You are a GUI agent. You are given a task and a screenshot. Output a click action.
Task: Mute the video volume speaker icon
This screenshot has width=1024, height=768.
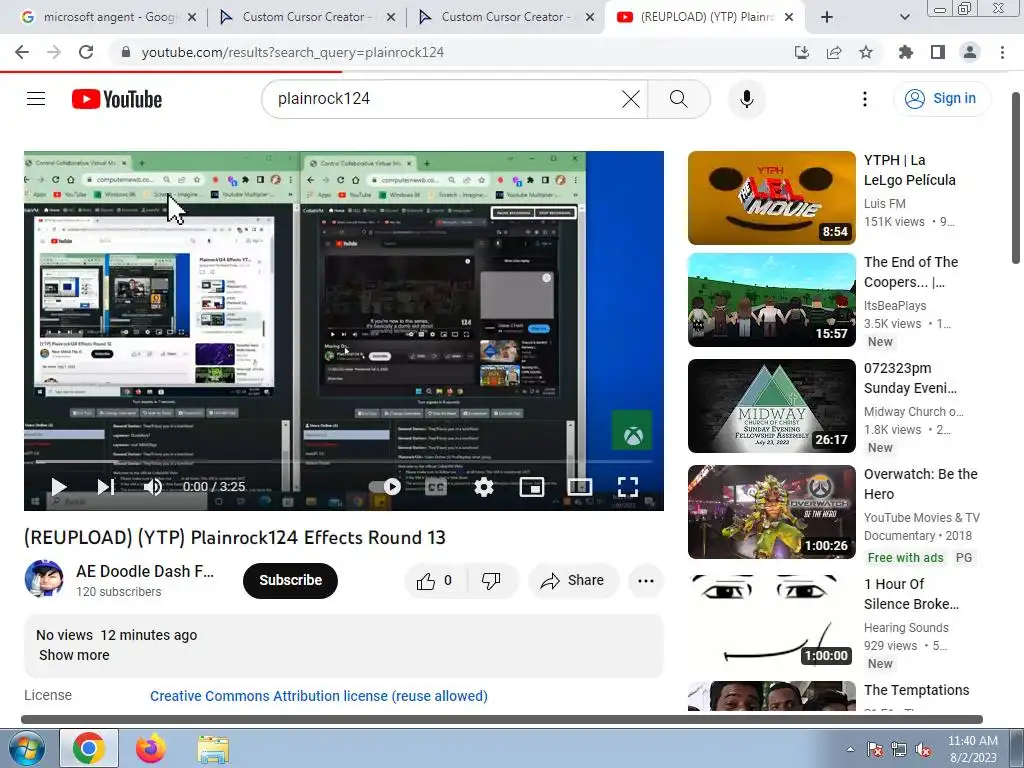tap(152, 487)
